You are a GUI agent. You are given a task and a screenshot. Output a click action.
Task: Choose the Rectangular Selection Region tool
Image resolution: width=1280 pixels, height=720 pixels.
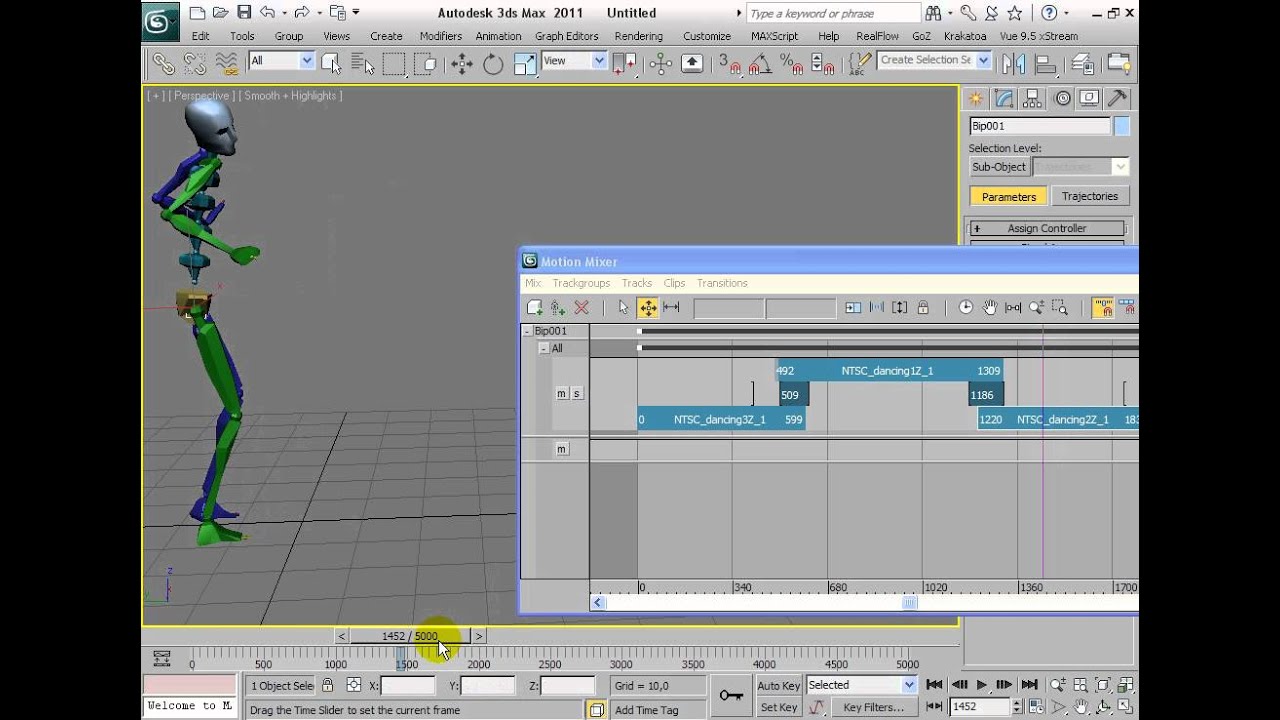[x=394, y=63]
